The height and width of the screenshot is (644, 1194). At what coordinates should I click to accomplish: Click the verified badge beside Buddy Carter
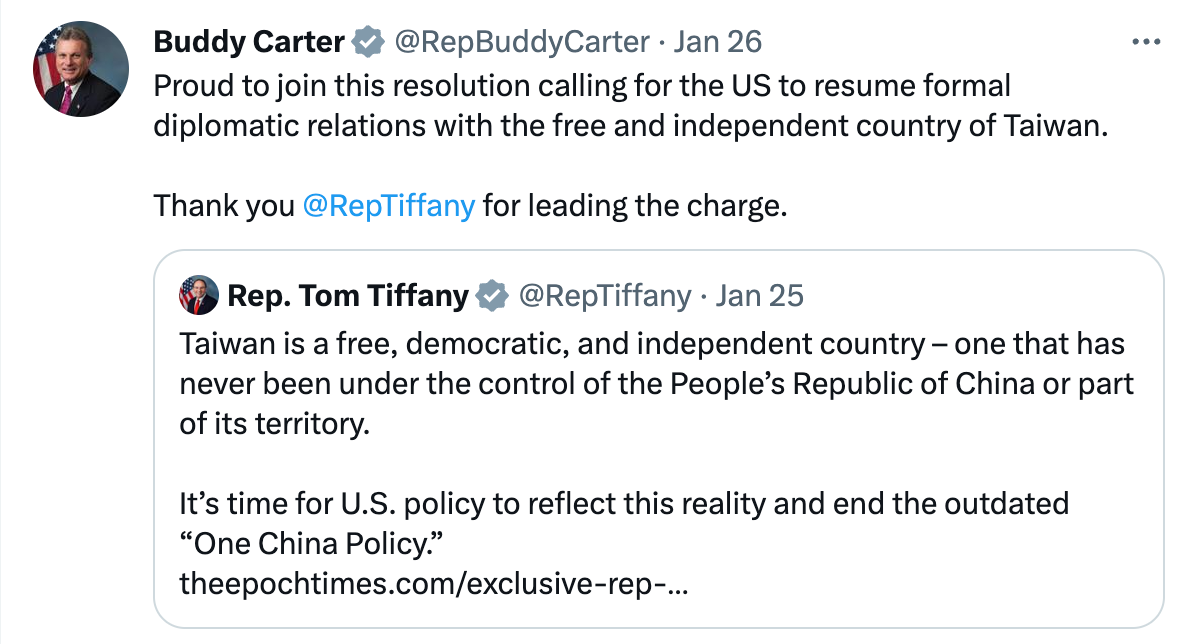tap(367, 42)
